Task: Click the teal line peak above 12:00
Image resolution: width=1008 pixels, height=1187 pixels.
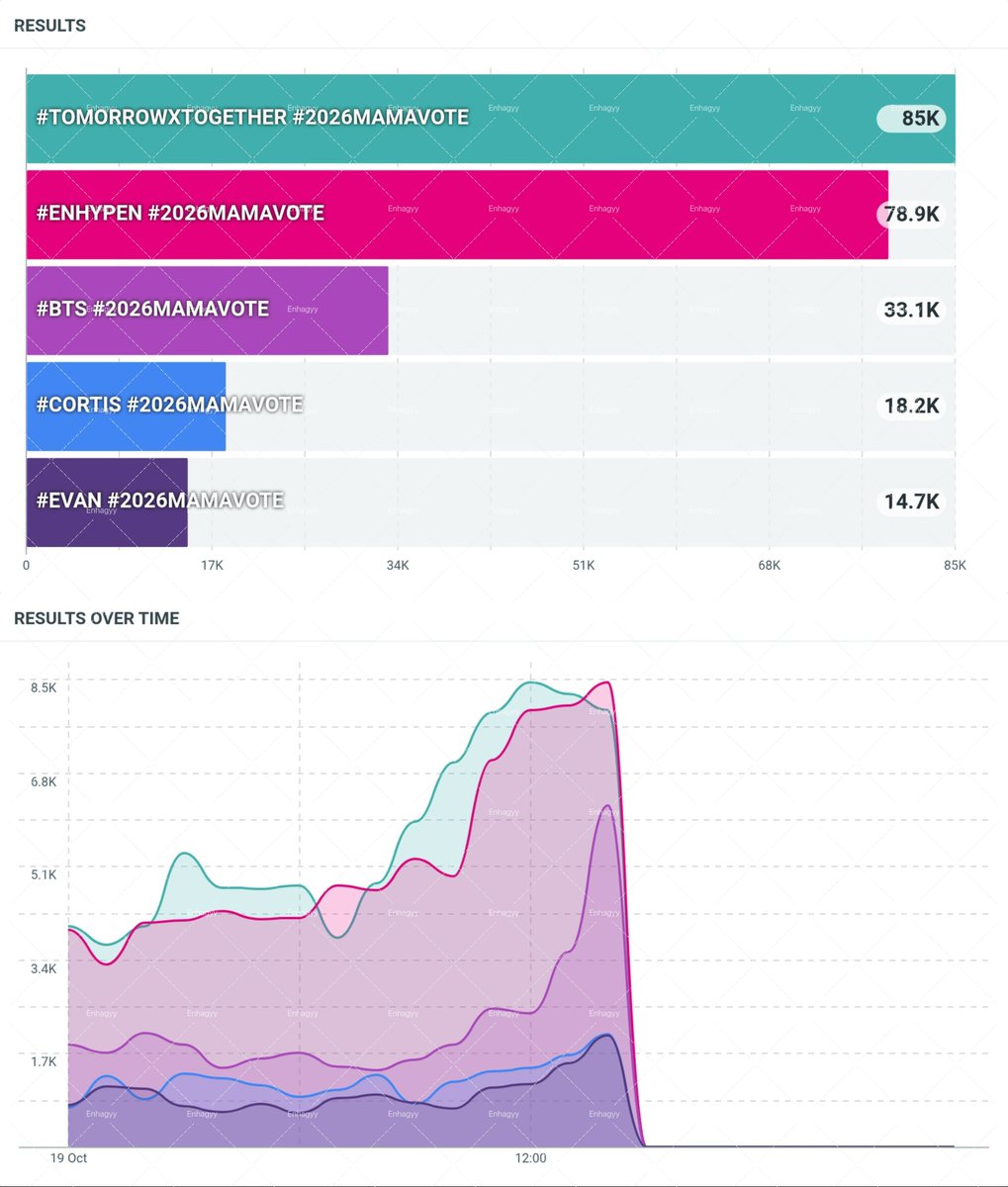Action: click(x=531, y=683)
